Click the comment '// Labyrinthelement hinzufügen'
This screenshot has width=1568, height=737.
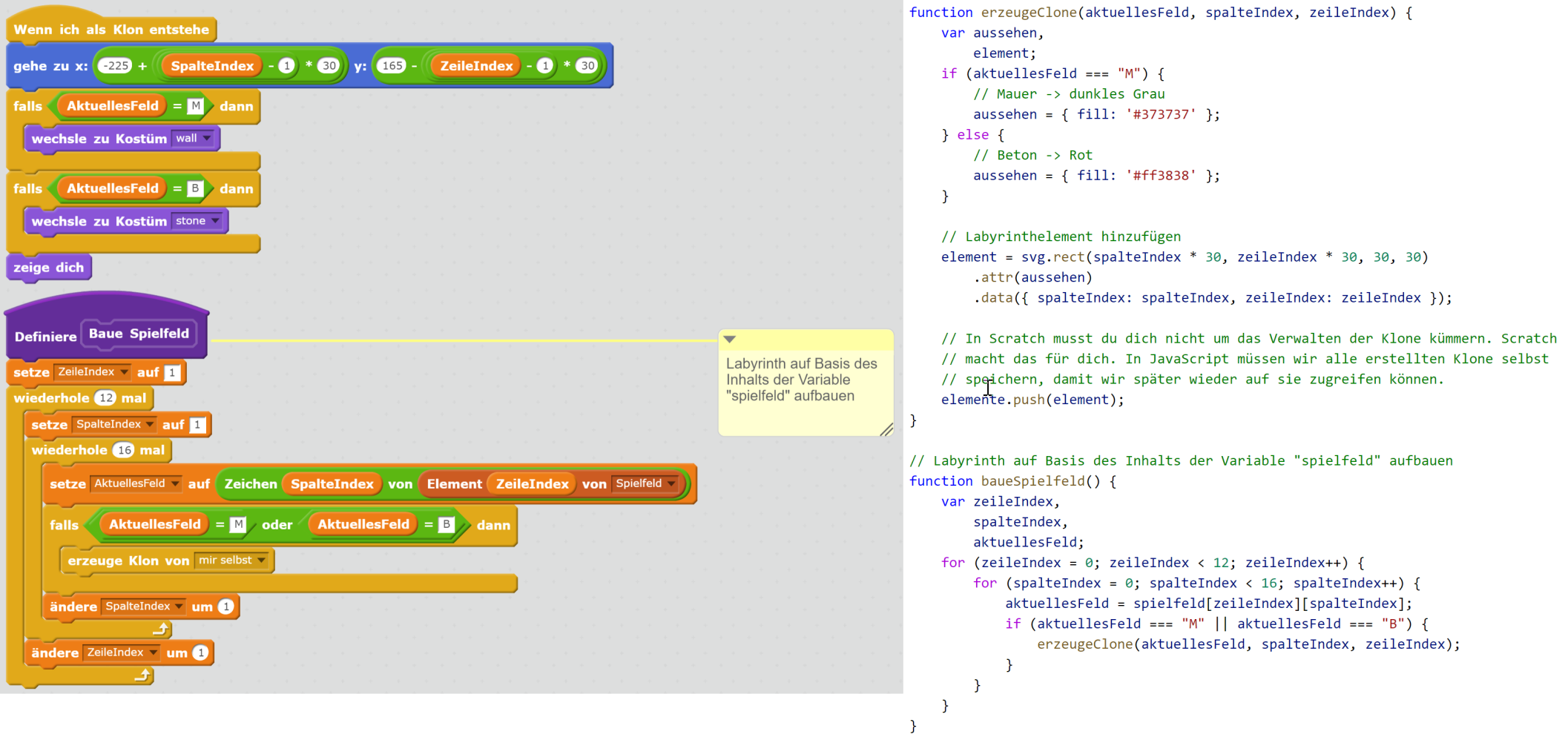pyautogui.click(x=1061, y=237)
